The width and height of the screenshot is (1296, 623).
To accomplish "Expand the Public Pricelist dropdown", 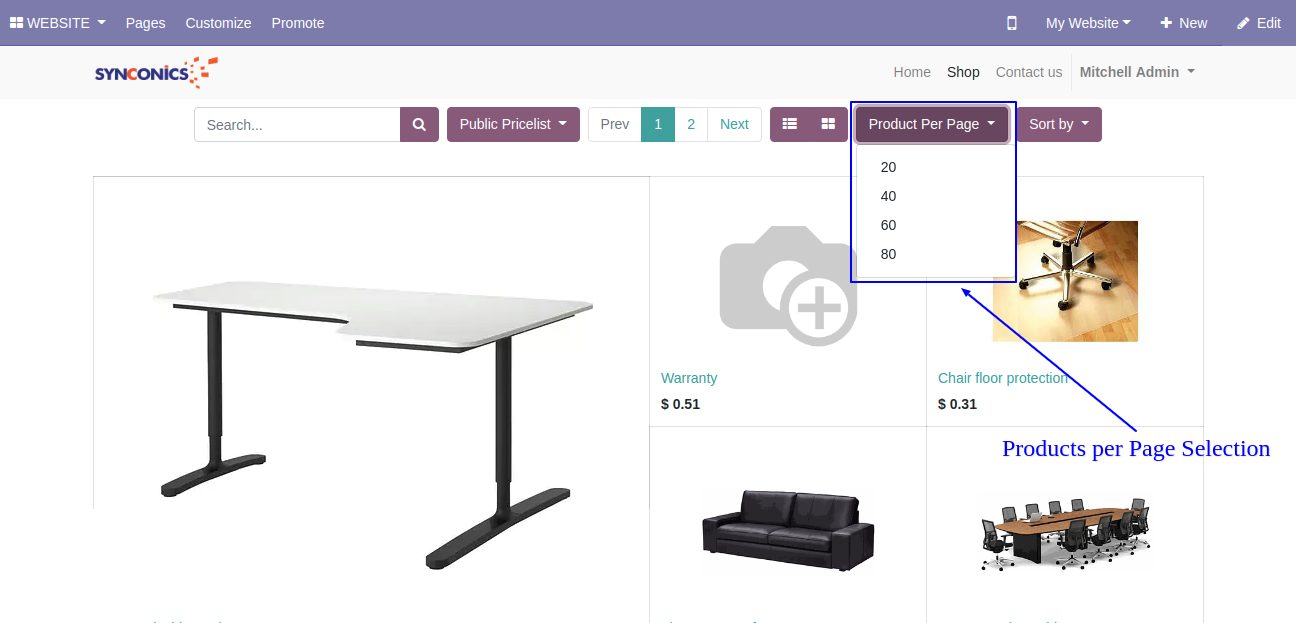I will [513, 124].
